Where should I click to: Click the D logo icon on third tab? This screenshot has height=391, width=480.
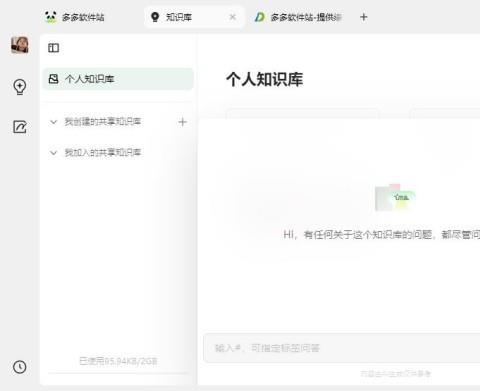coord(260,17)
